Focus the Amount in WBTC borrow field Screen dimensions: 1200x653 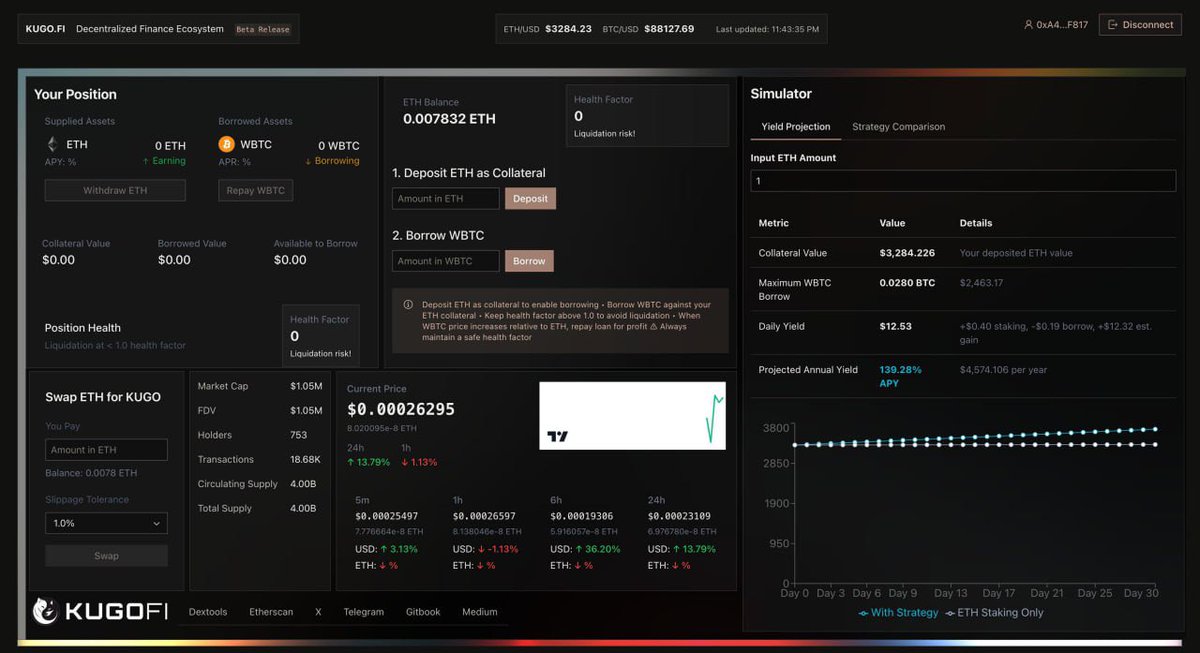pos(446,261)
